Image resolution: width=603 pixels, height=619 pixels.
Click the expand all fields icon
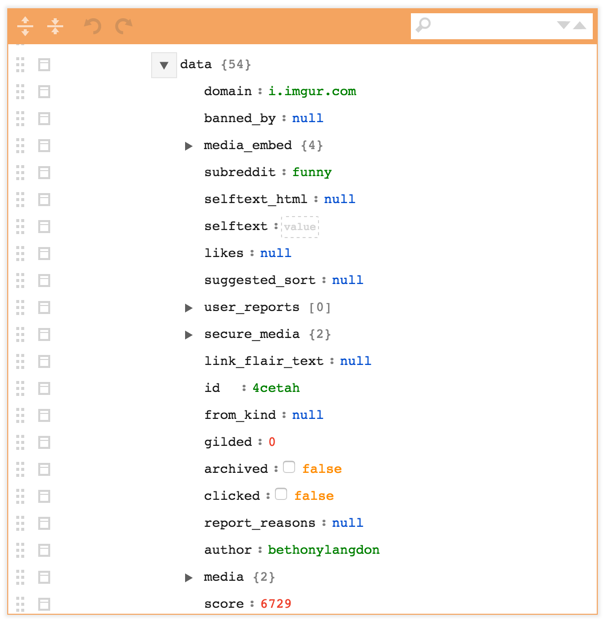[x=25, y=26]
